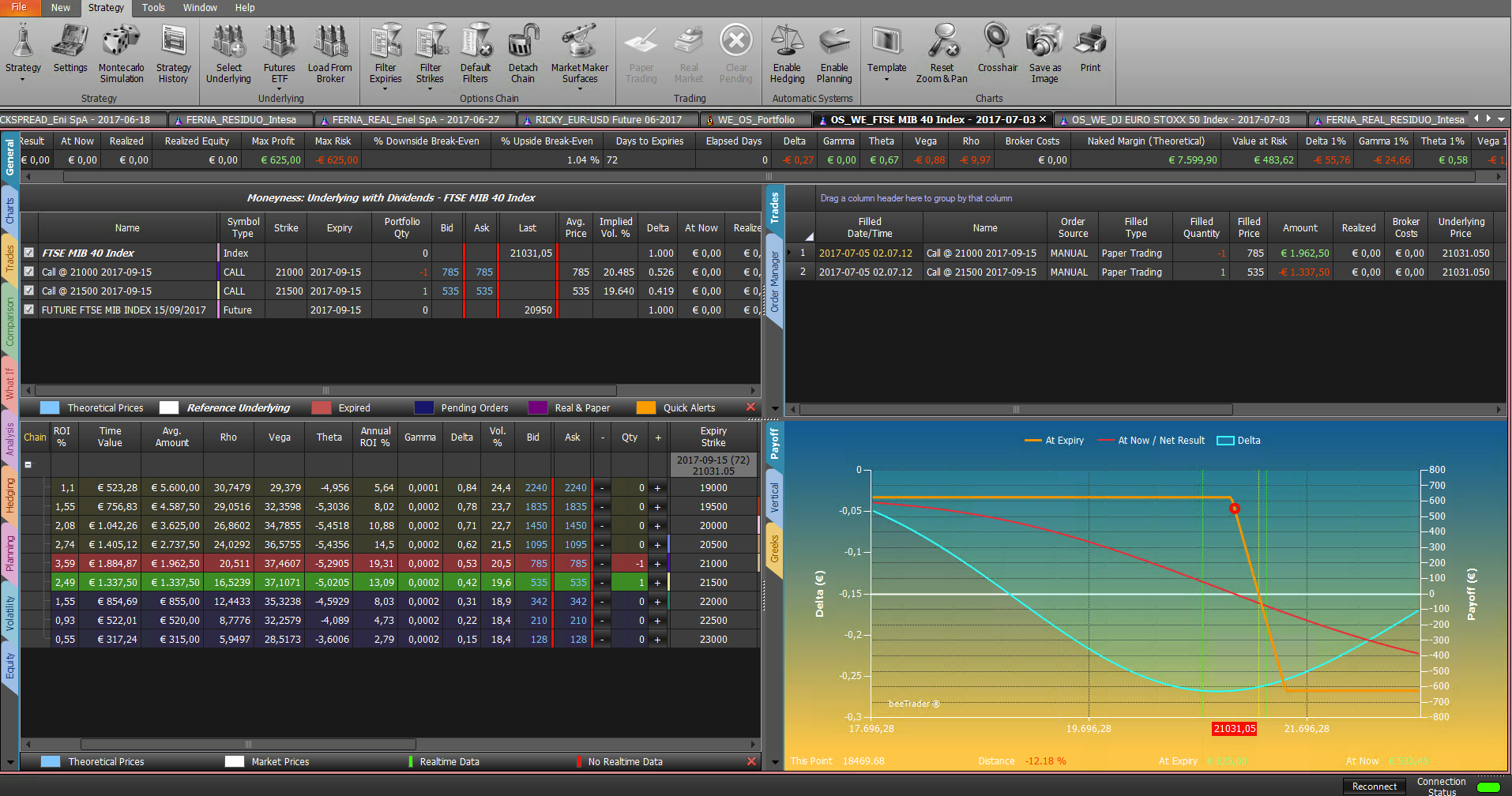
Task: Save chart with Save as Image icon
Action: click(x=1044, y=52)
